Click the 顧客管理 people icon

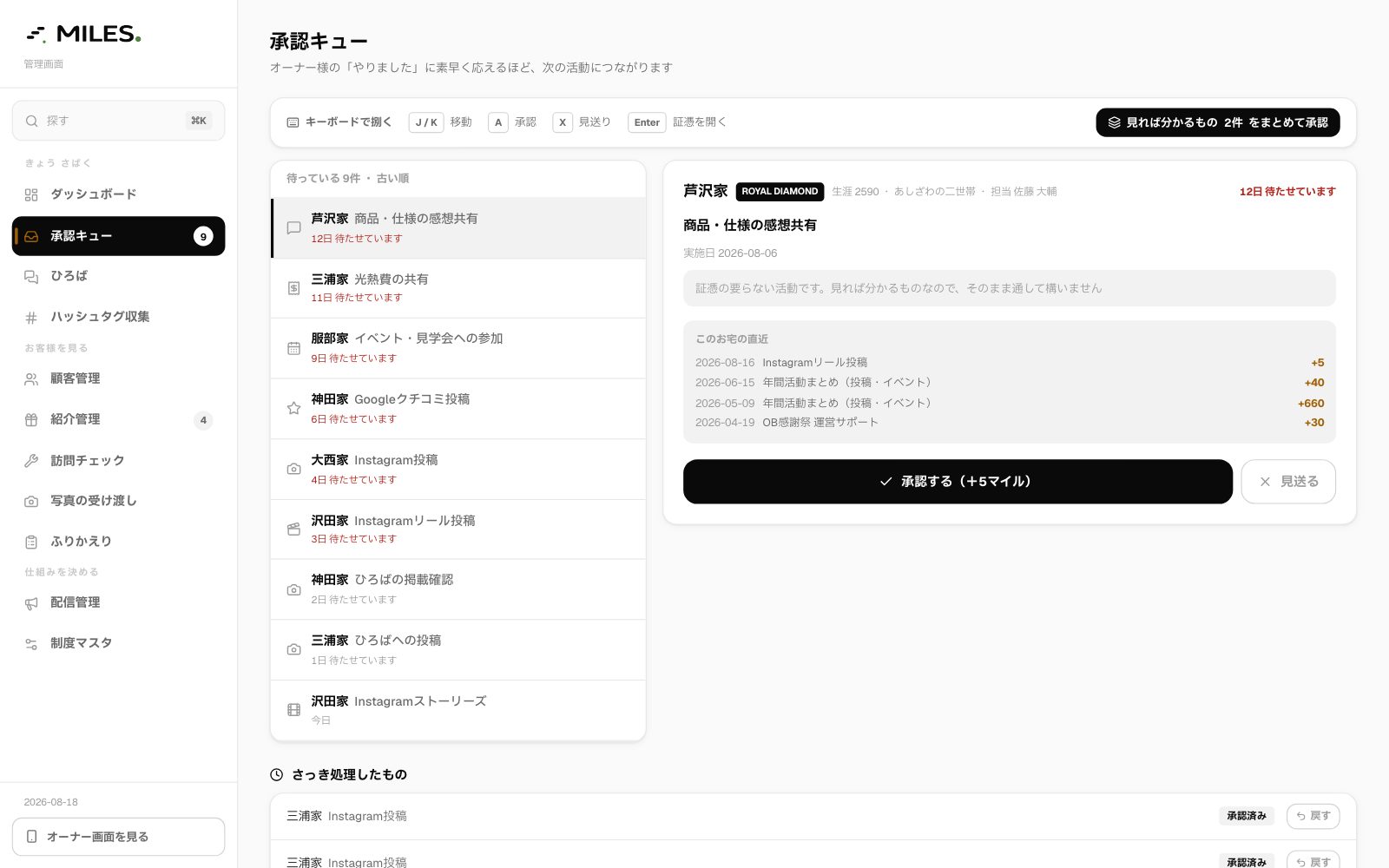31,378
